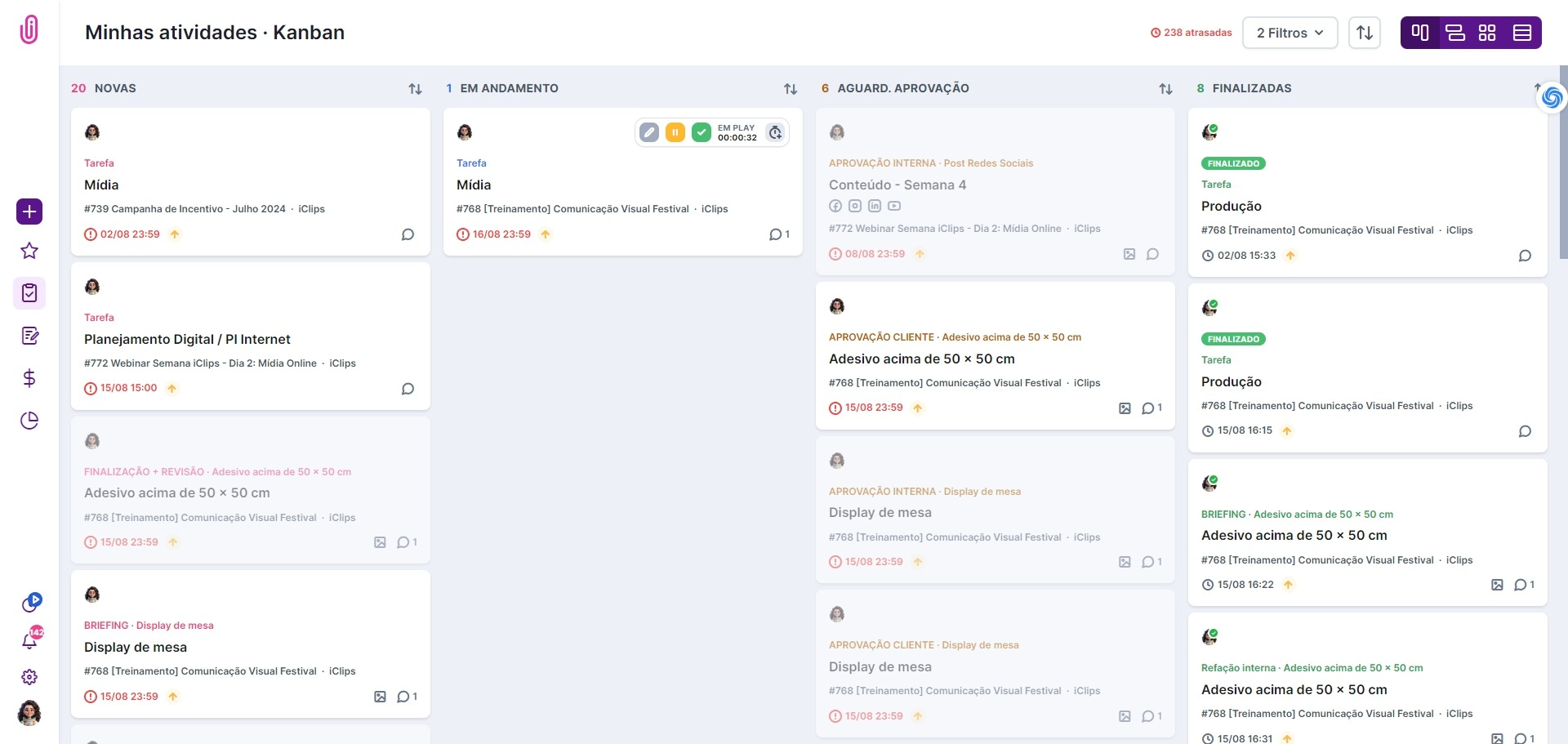
Task: Sort the EM ANDAMENTO column
Action: pyautogui.click(x=791, y=89)
